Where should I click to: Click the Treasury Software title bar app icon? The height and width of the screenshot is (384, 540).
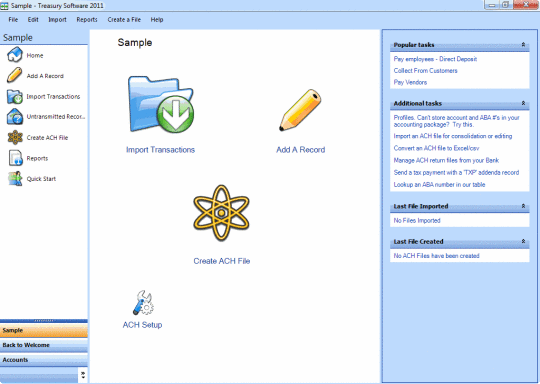pos(4,6)
